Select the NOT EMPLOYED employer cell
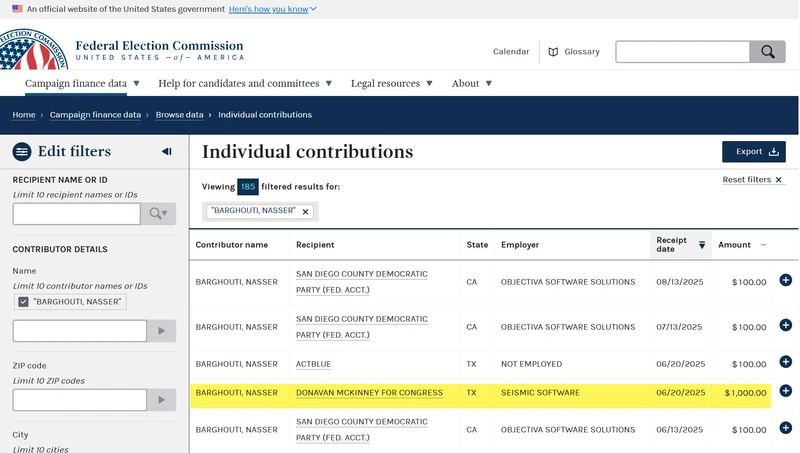Viewport: 800px width, 453px height. (x=531, y=364)
